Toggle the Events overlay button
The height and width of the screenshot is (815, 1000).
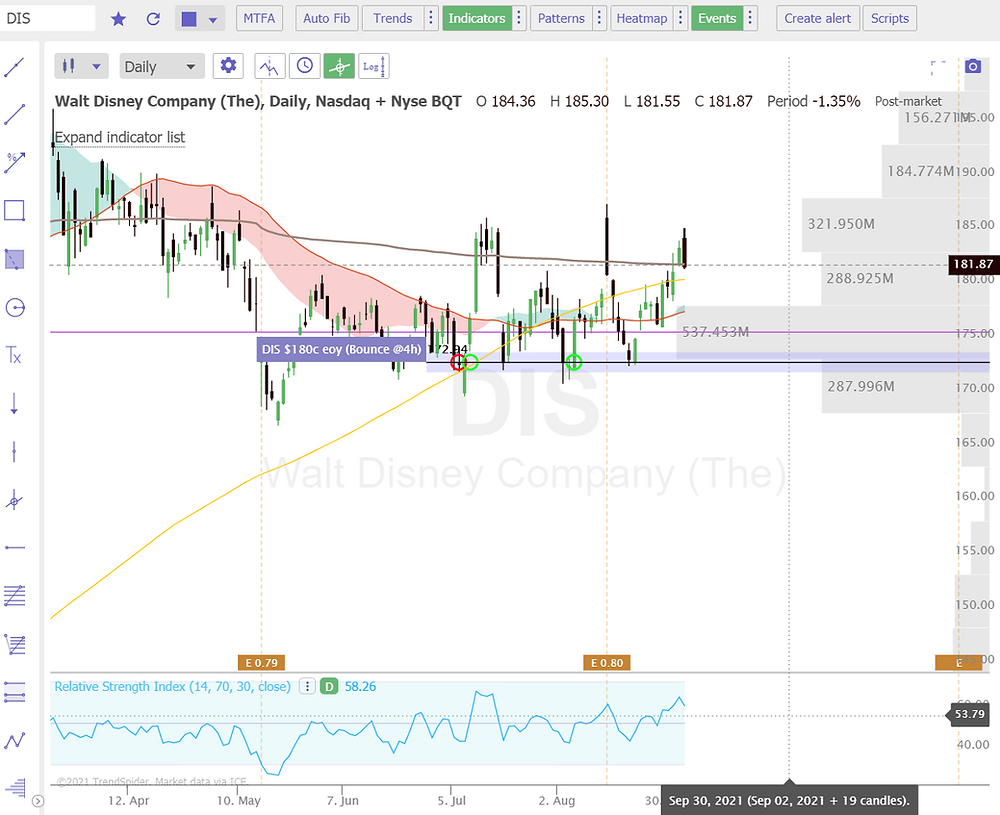[717, 18]
